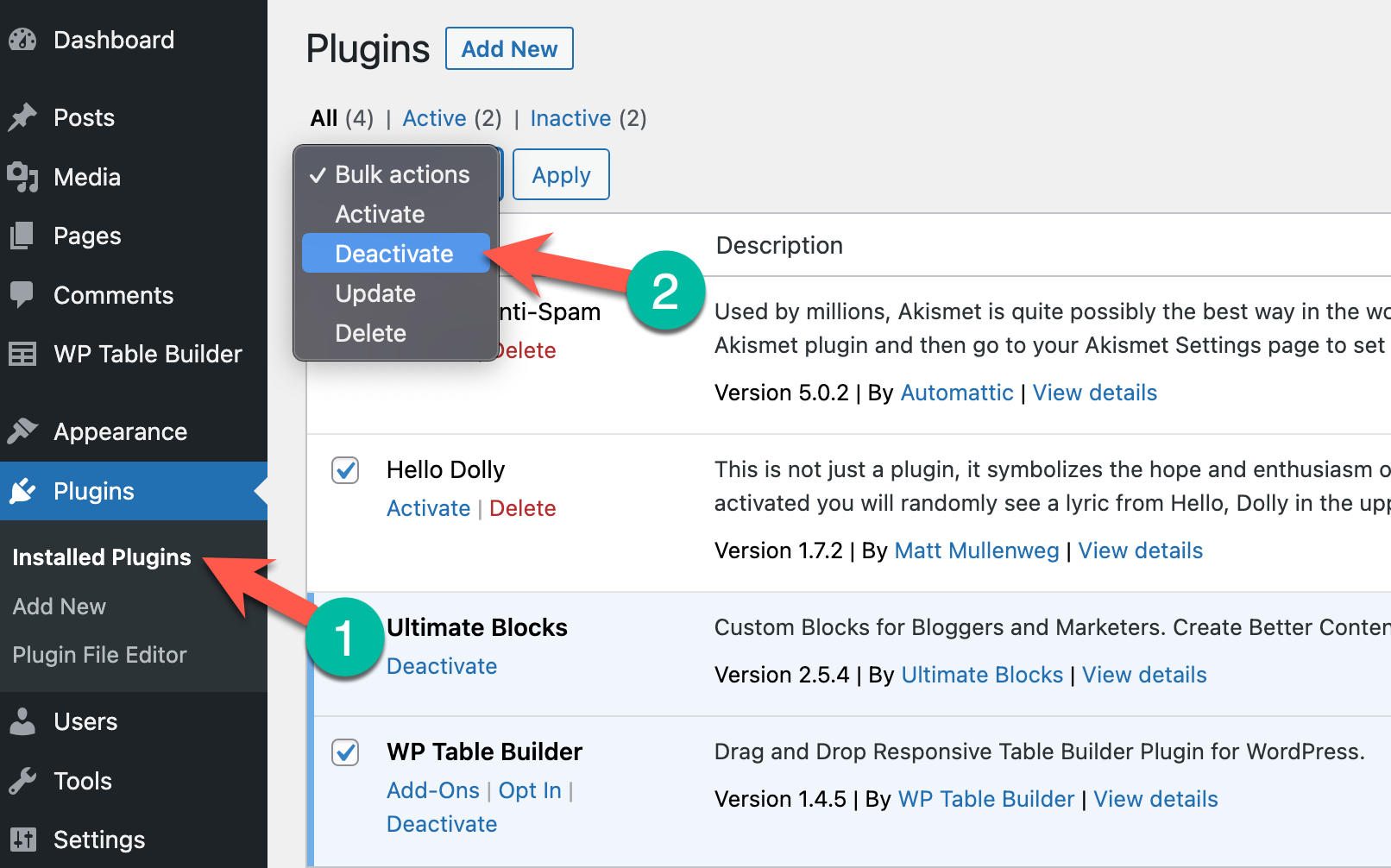The width and height of the screenshot is (1391, 868).
Task: Choose Deactivate from the bulk actions dropdown
Action: point(394,253)
